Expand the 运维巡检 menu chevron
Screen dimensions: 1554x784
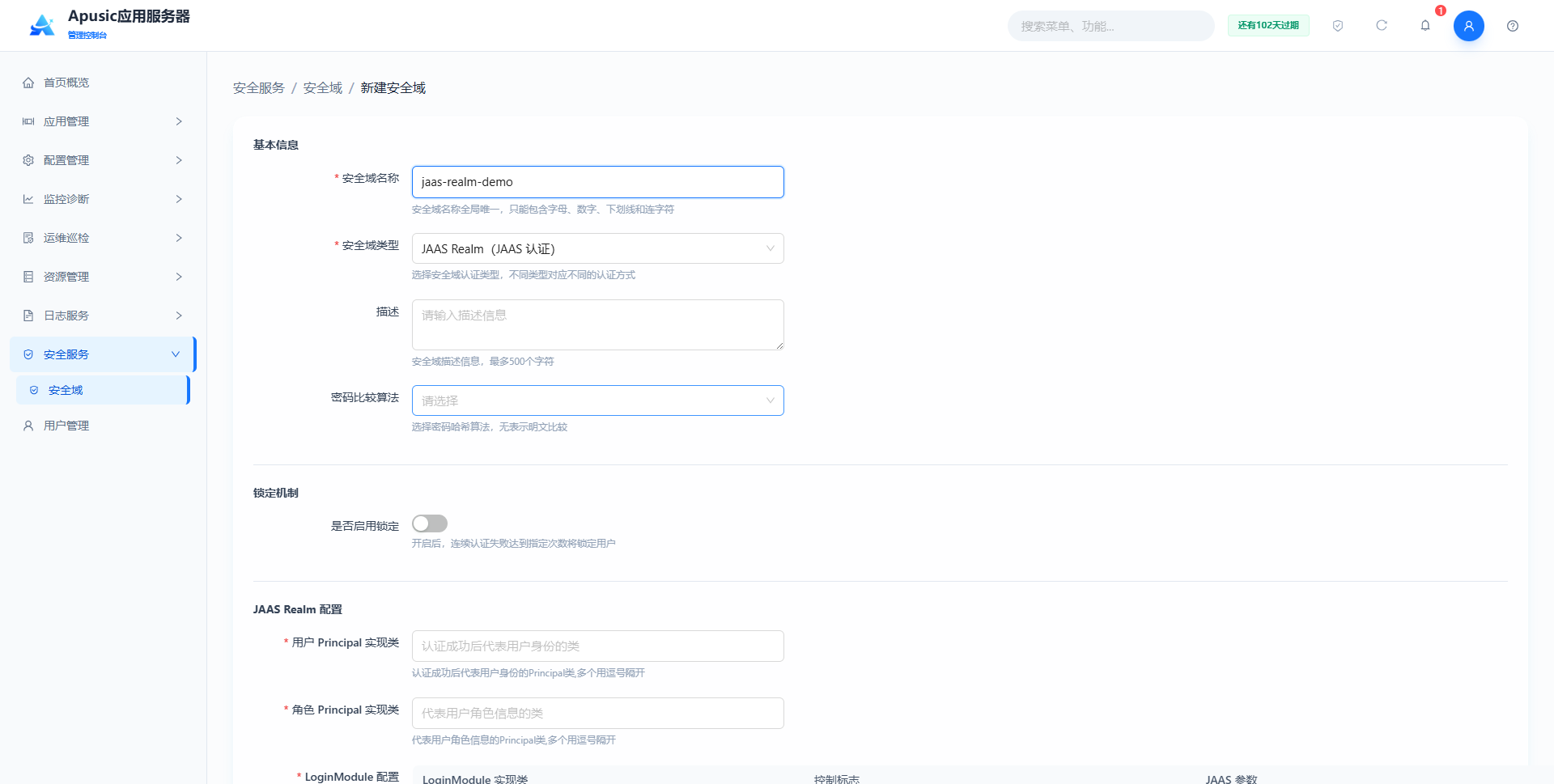[x=179, y=238]
